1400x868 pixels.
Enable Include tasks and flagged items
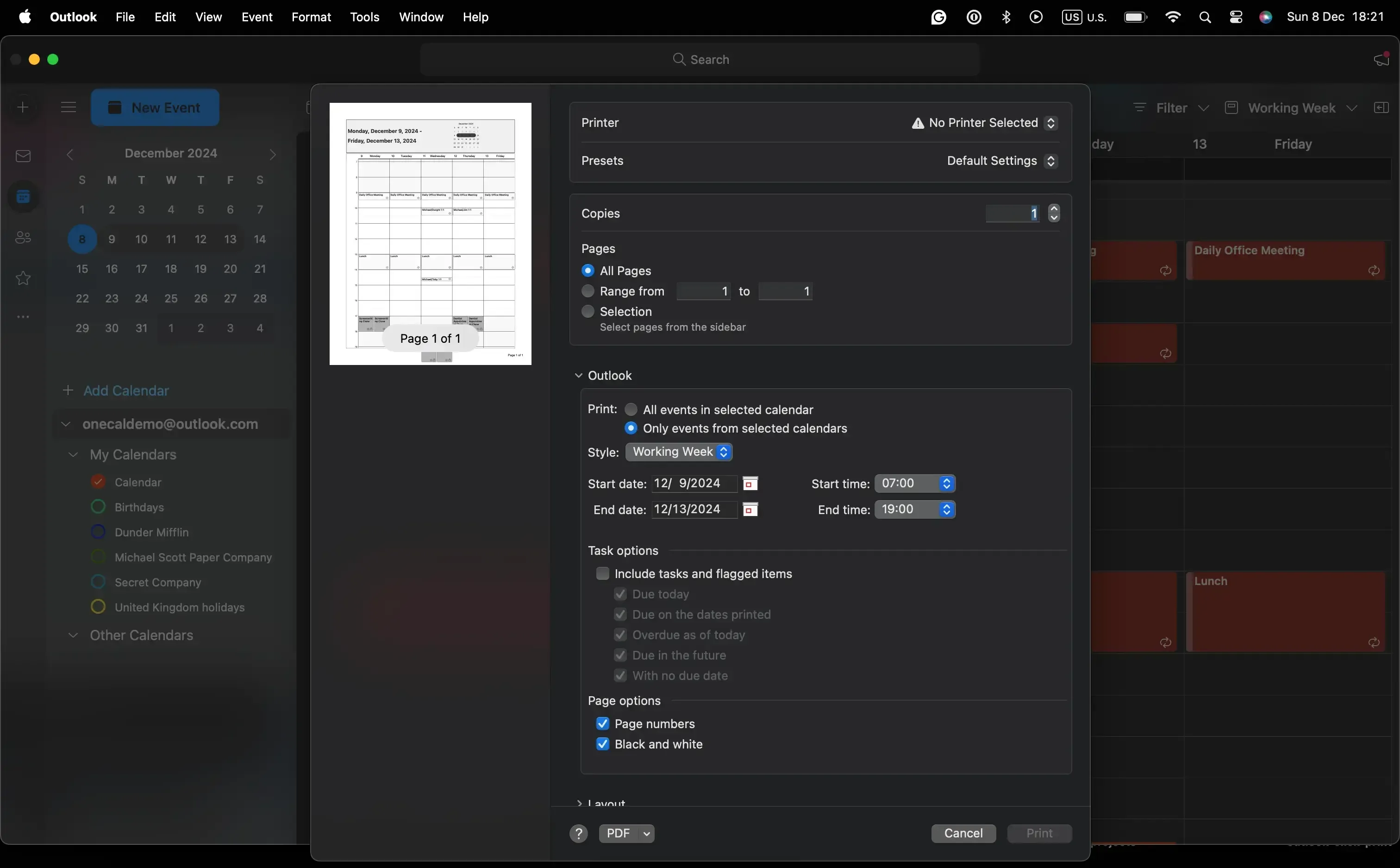[x=602, y=572]
